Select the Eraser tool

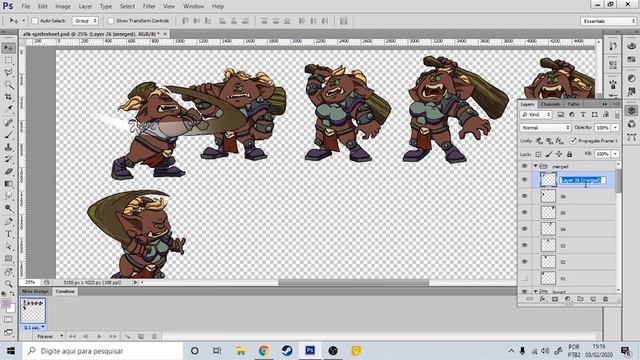pyautogui.click(x=8, y=171)
